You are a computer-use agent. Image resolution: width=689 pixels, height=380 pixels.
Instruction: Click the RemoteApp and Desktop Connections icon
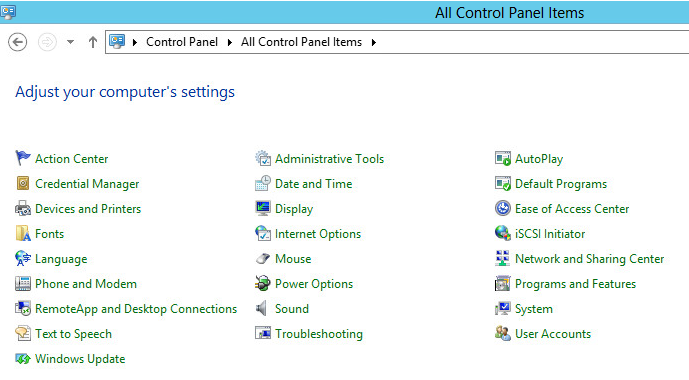(23, 308)
